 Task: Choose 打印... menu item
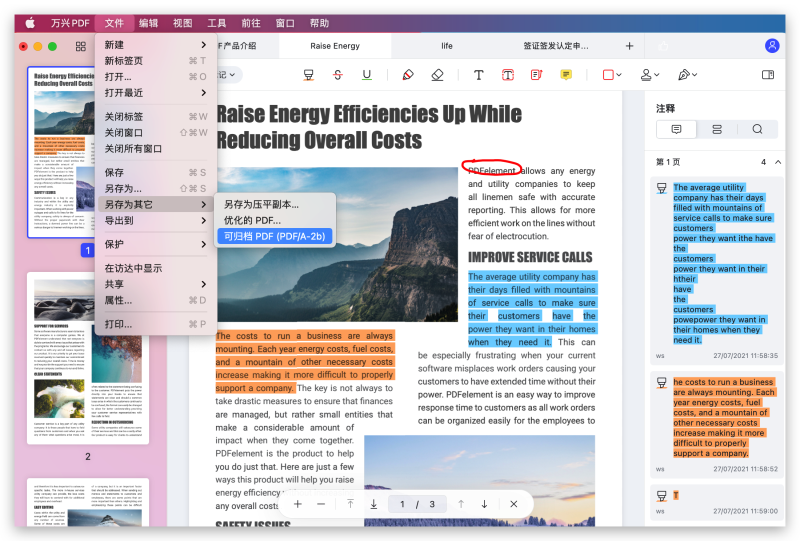(156, 324)
